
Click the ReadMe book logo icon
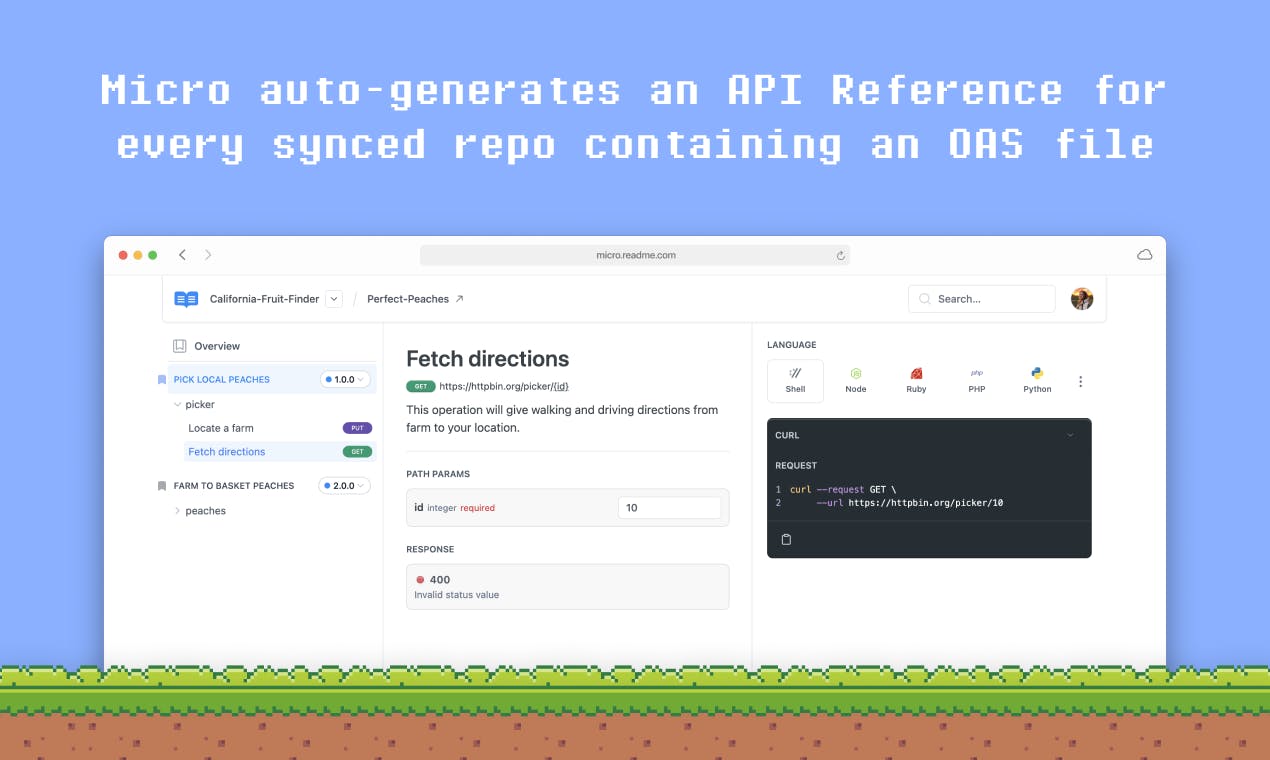[186, 299]
